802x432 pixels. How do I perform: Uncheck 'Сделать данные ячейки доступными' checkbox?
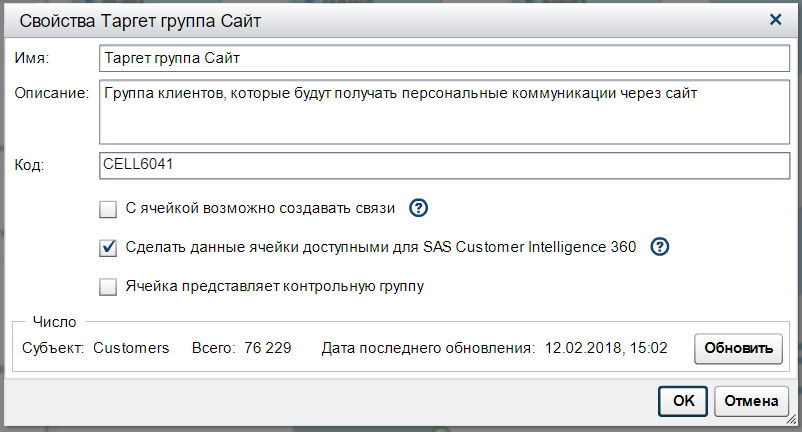(x=109, y=248)
